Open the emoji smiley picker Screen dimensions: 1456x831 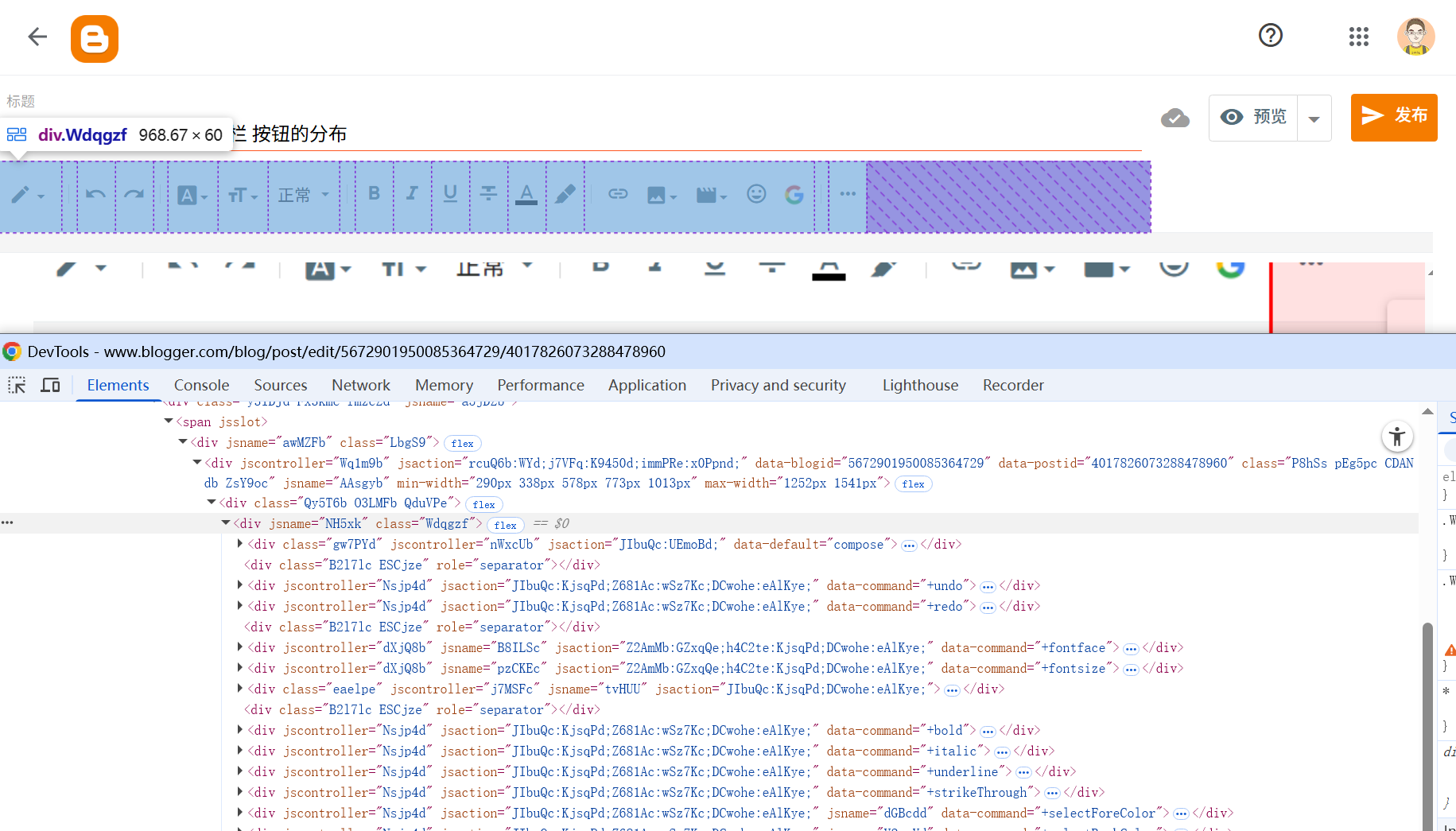[x=756, y=194]
